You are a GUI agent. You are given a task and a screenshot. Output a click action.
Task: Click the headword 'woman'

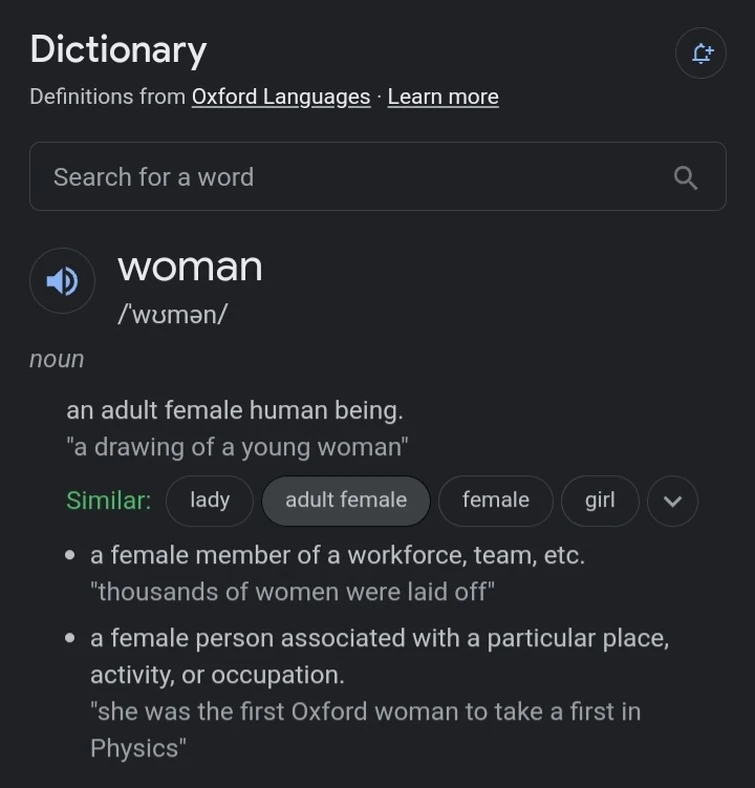[x=190, y=267]
